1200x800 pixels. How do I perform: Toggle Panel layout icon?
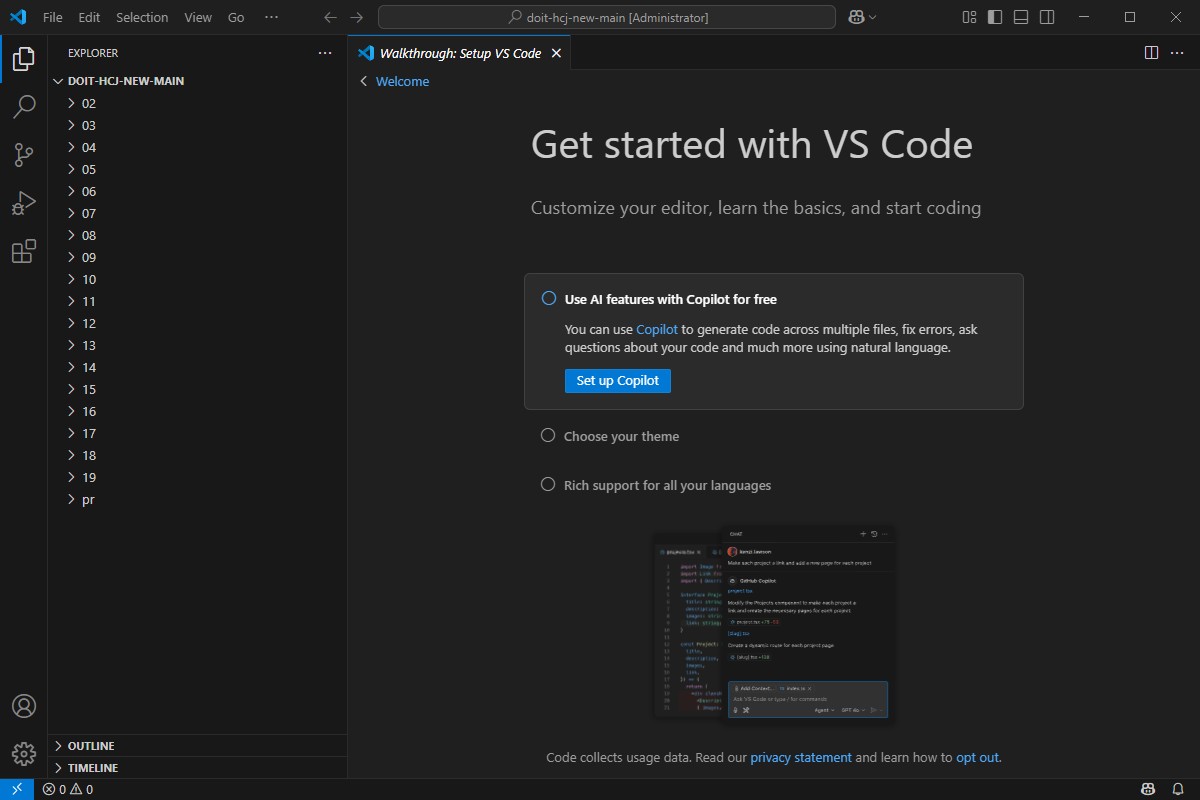(x=1021, y=17)
